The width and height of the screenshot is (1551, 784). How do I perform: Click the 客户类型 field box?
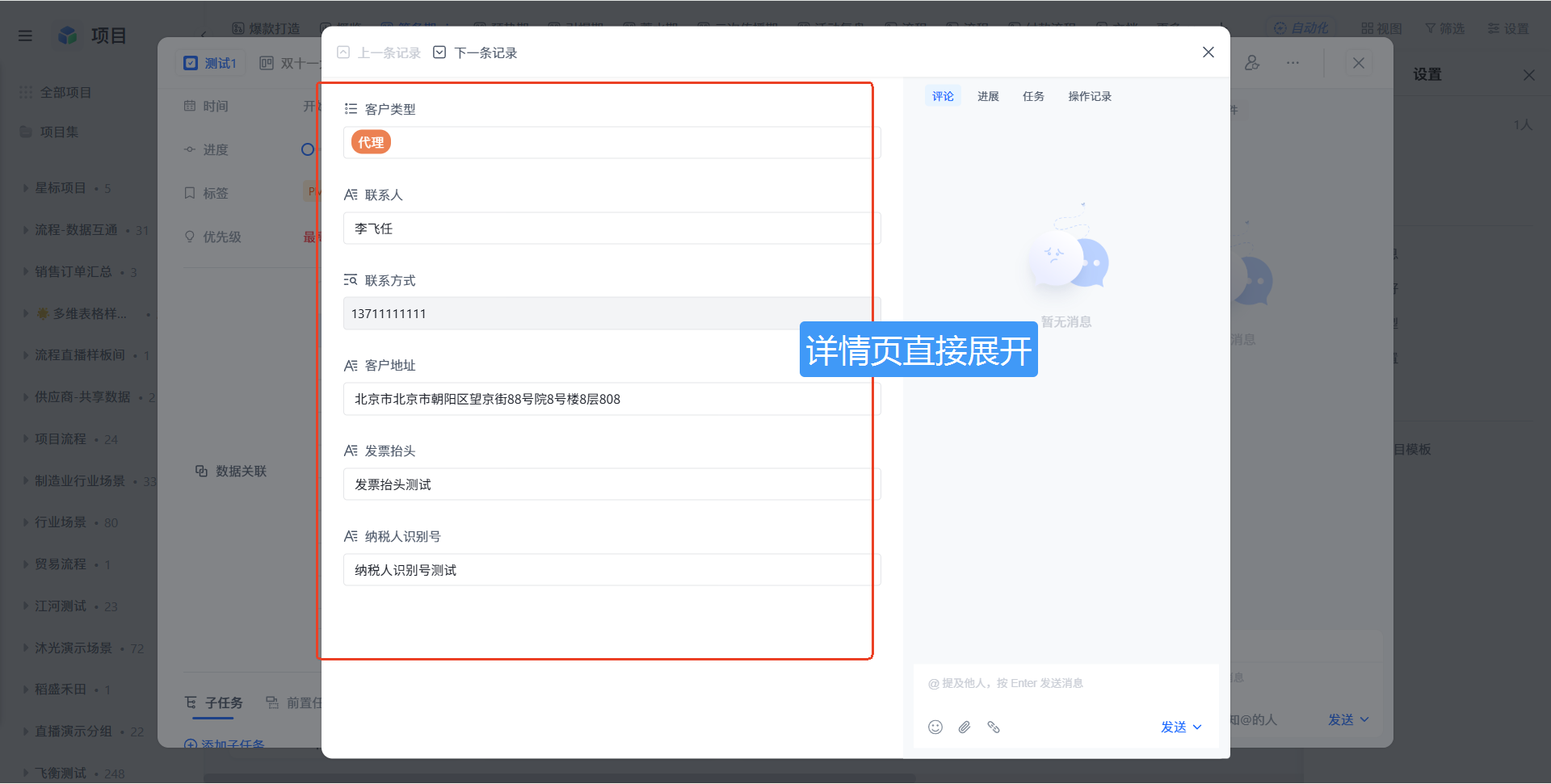(612, 142)
